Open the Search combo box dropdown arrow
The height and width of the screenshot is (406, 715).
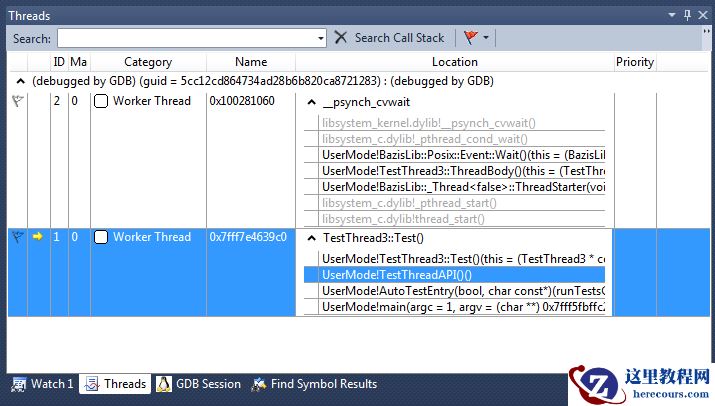321,38
